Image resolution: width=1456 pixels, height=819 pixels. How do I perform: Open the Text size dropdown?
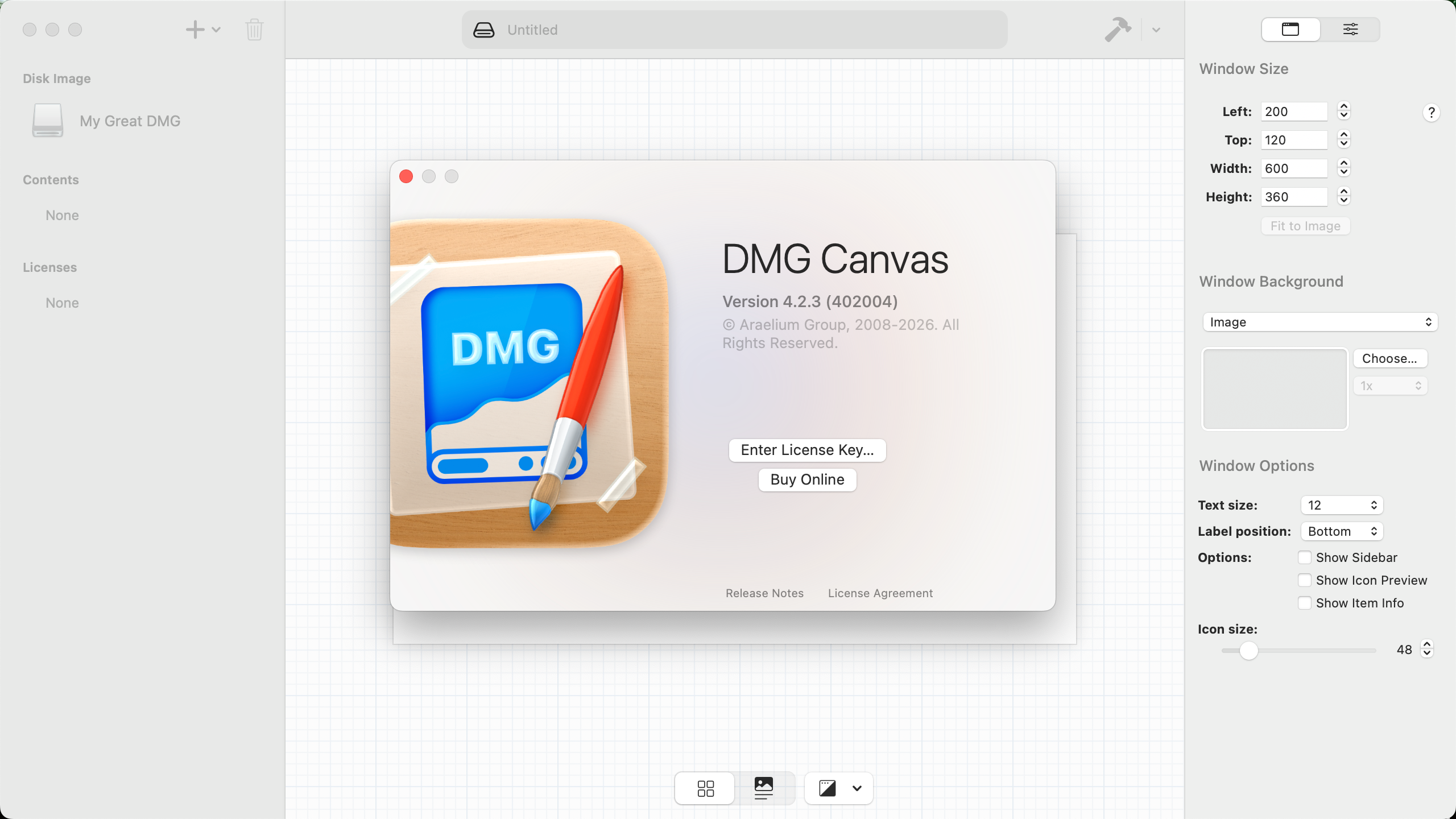(x=1341, y=505)
